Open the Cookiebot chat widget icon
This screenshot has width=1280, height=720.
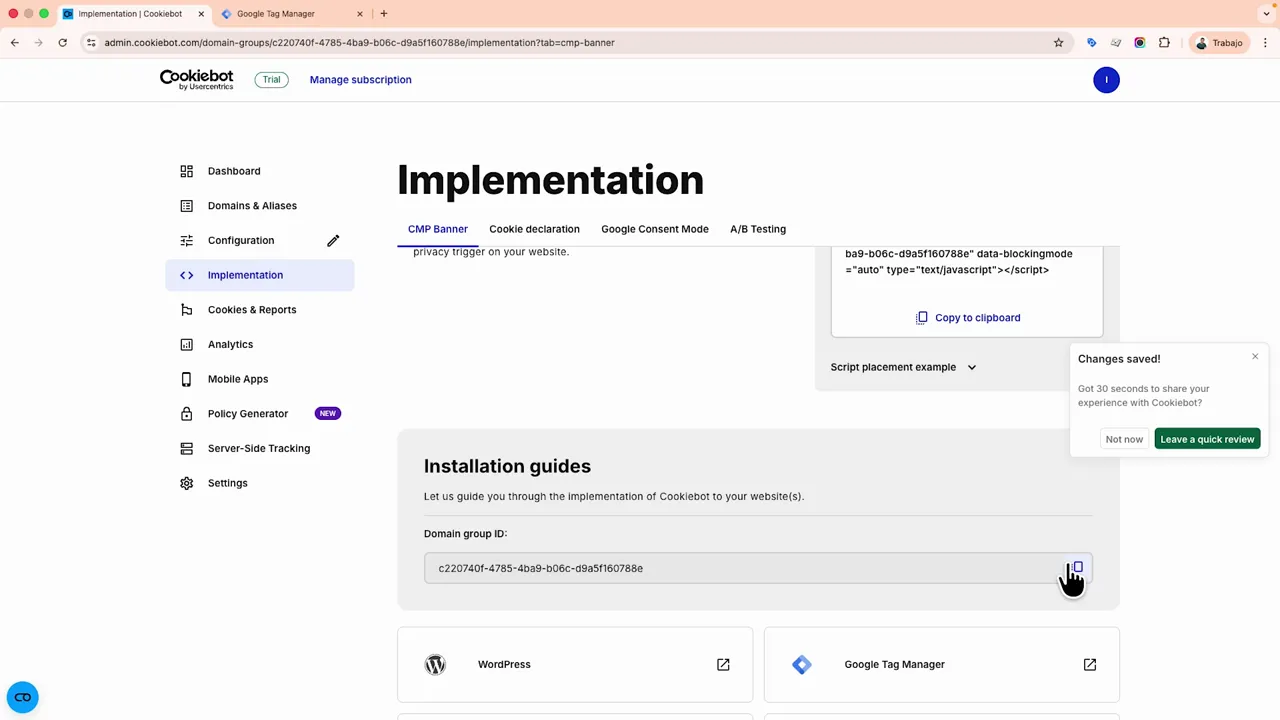[22, 697]
